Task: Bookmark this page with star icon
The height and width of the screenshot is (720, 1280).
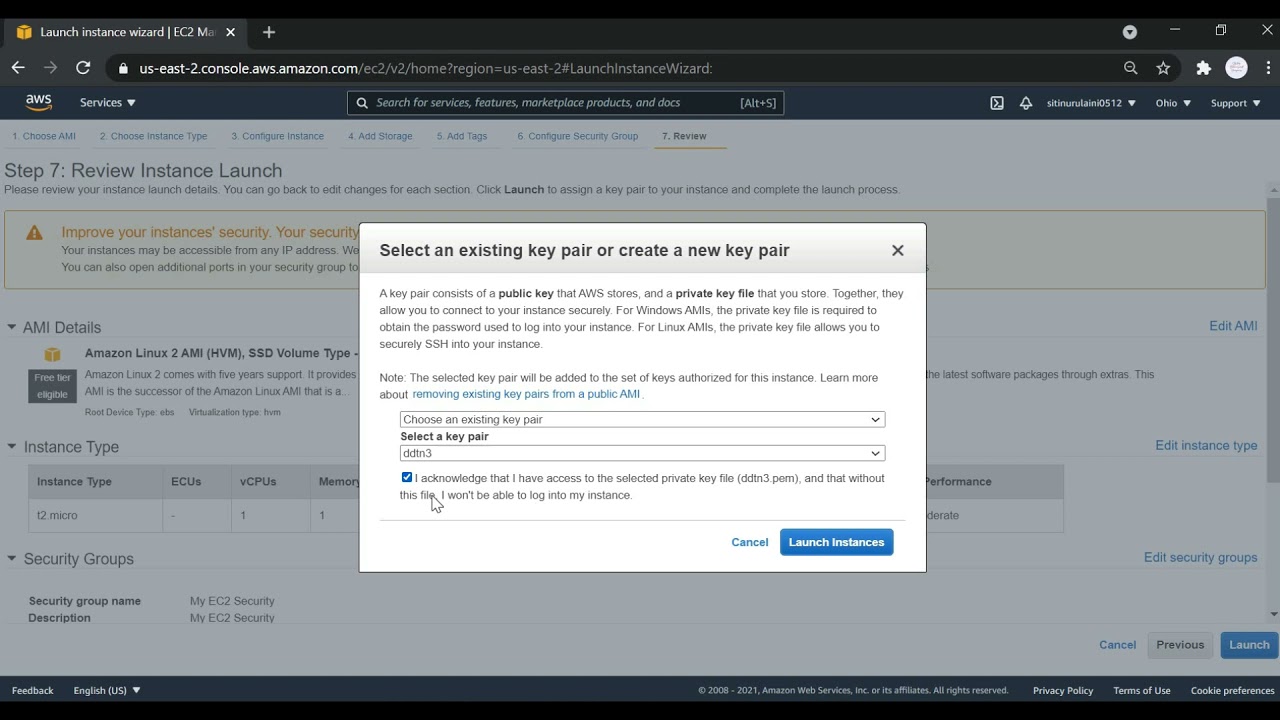Action: coord(1163,68)
